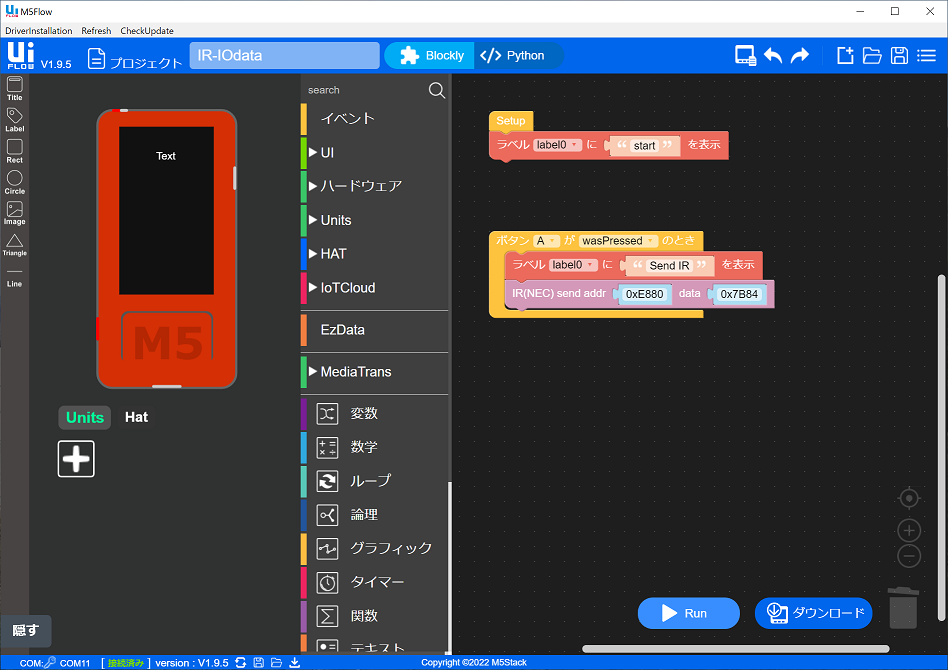
Task: Click the status bar folder icon
Action: point(276,663)
